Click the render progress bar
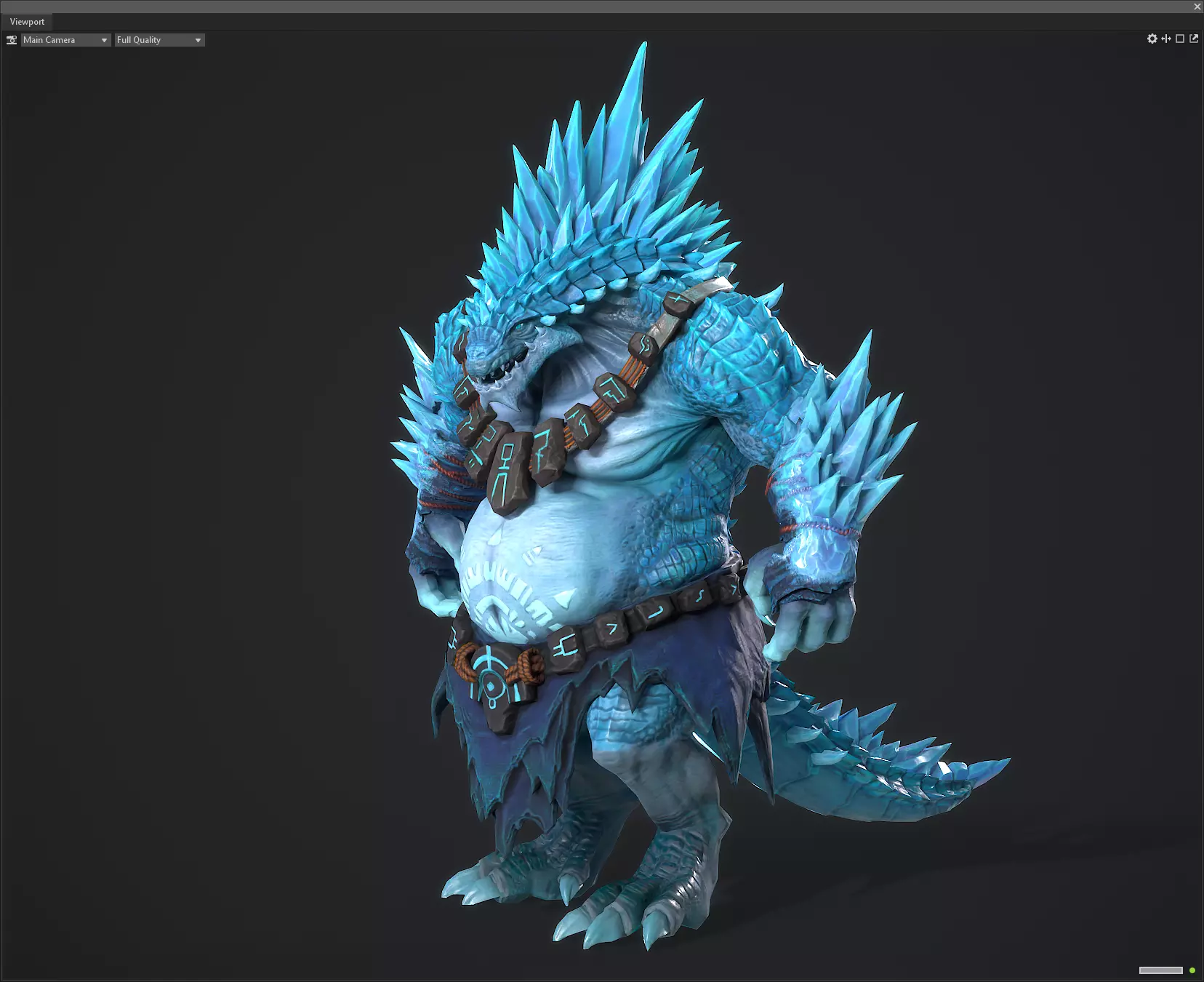Viewport: 1204px width, 982px height. (1161, 970)
